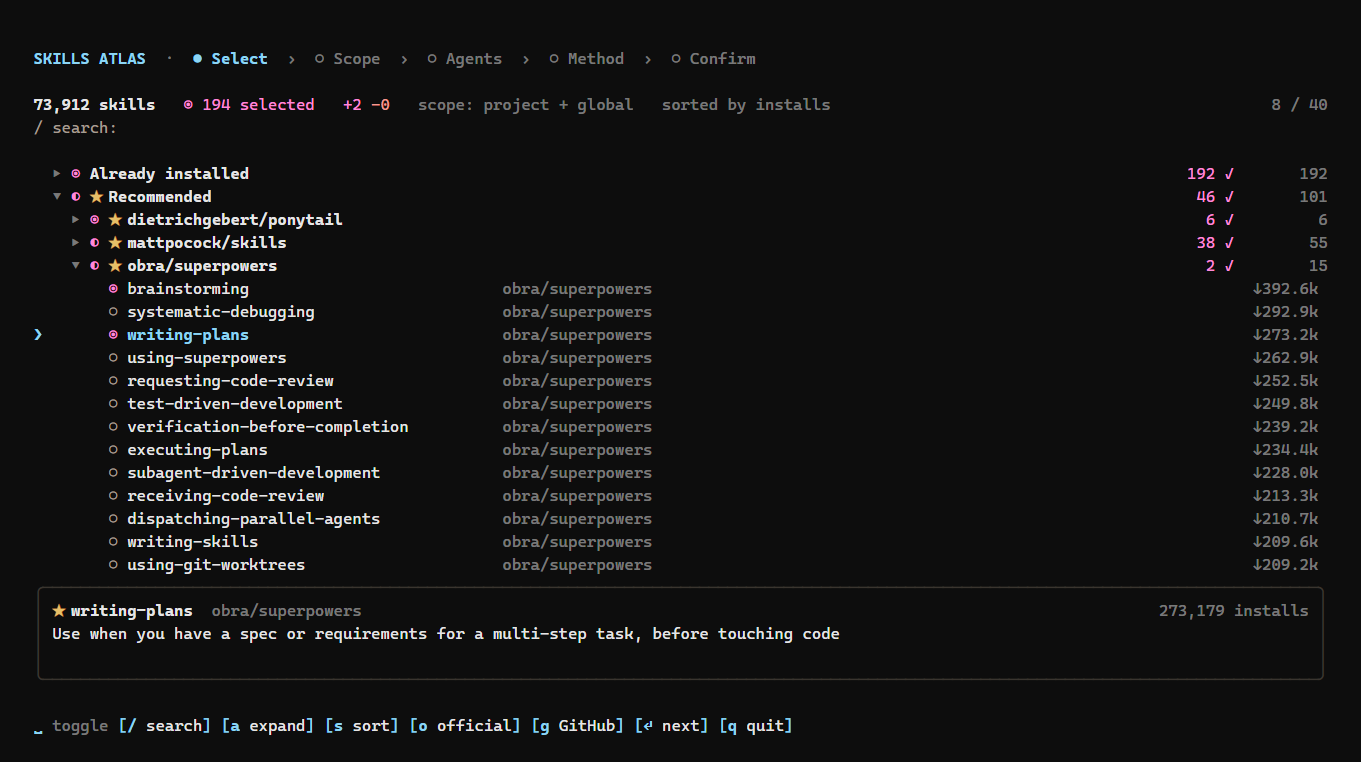Screen dimensions: 1361x762
Task: Click the row cursor arrow at writing-plans
Action: click(x=38, y=335)
